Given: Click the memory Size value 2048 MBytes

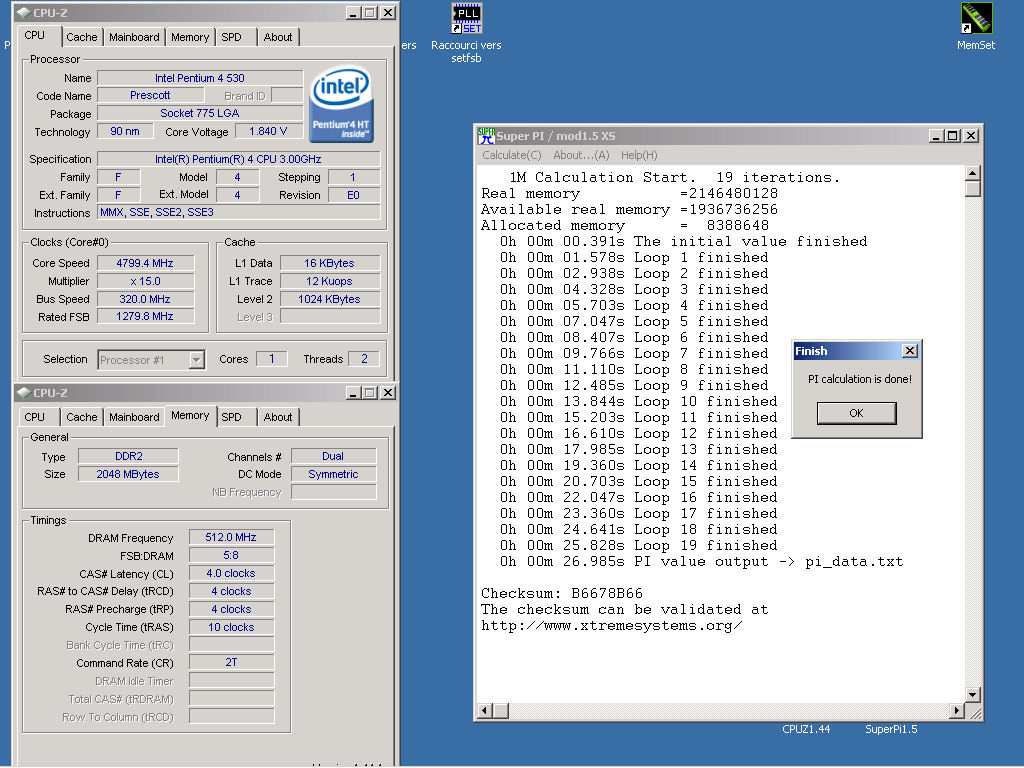Looking at the screenshot, I should point(128,475).
